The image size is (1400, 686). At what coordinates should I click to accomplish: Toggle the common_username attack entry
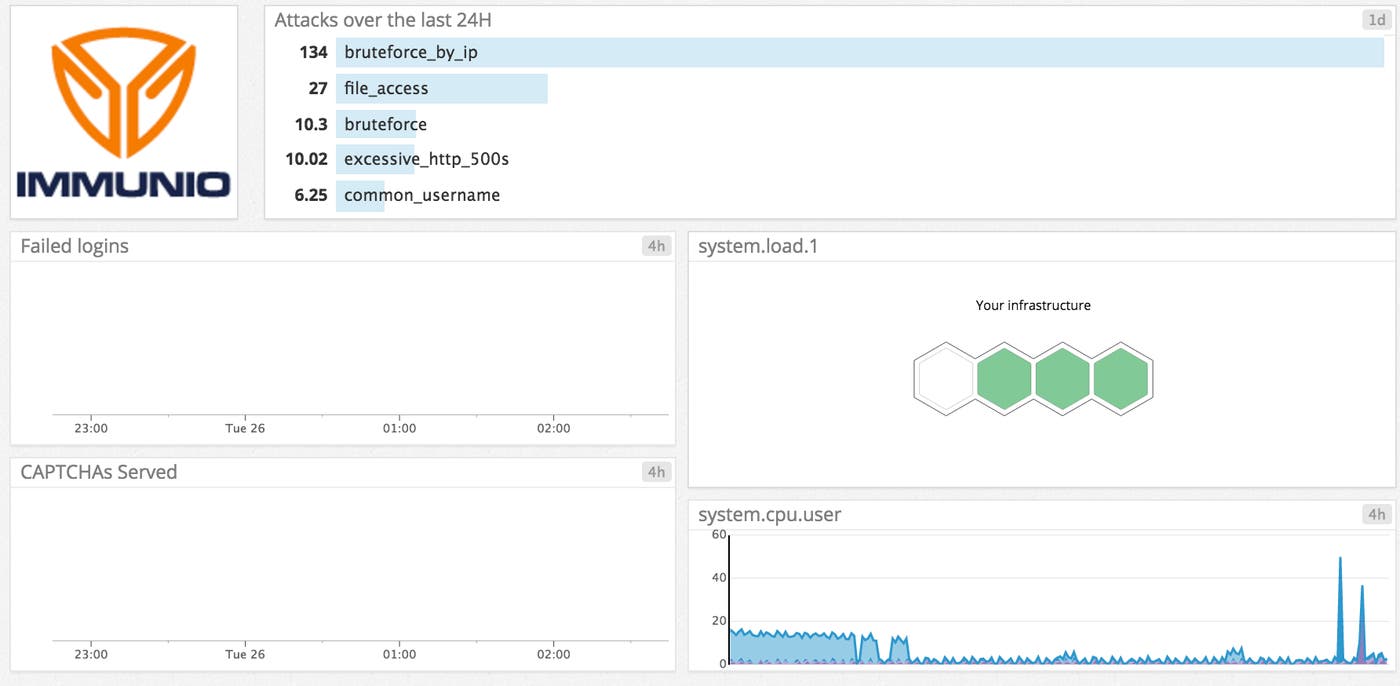420,195
